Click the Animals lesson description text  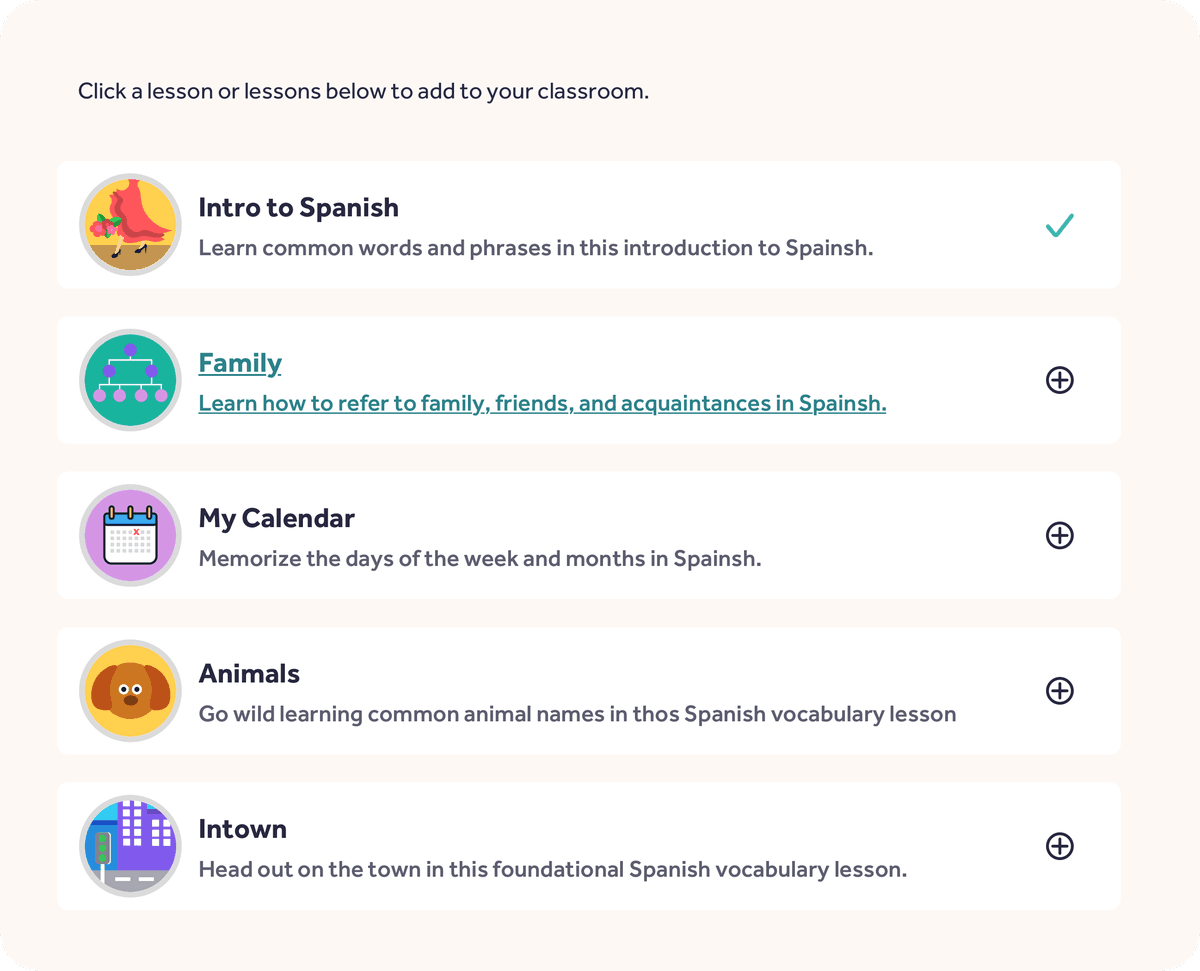coord(577,715)
